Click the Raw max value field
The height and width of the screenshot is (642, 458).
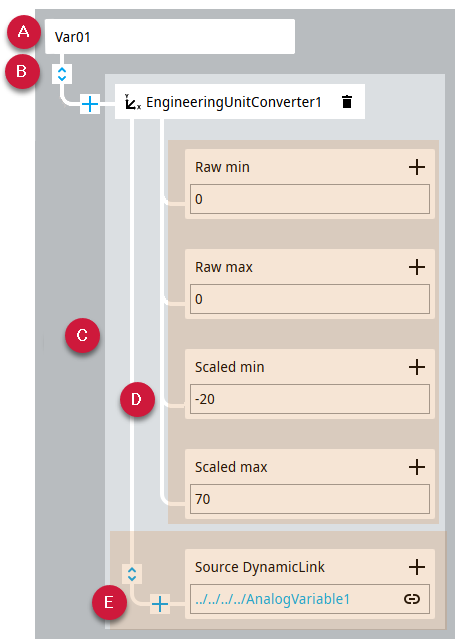[310, 299]
